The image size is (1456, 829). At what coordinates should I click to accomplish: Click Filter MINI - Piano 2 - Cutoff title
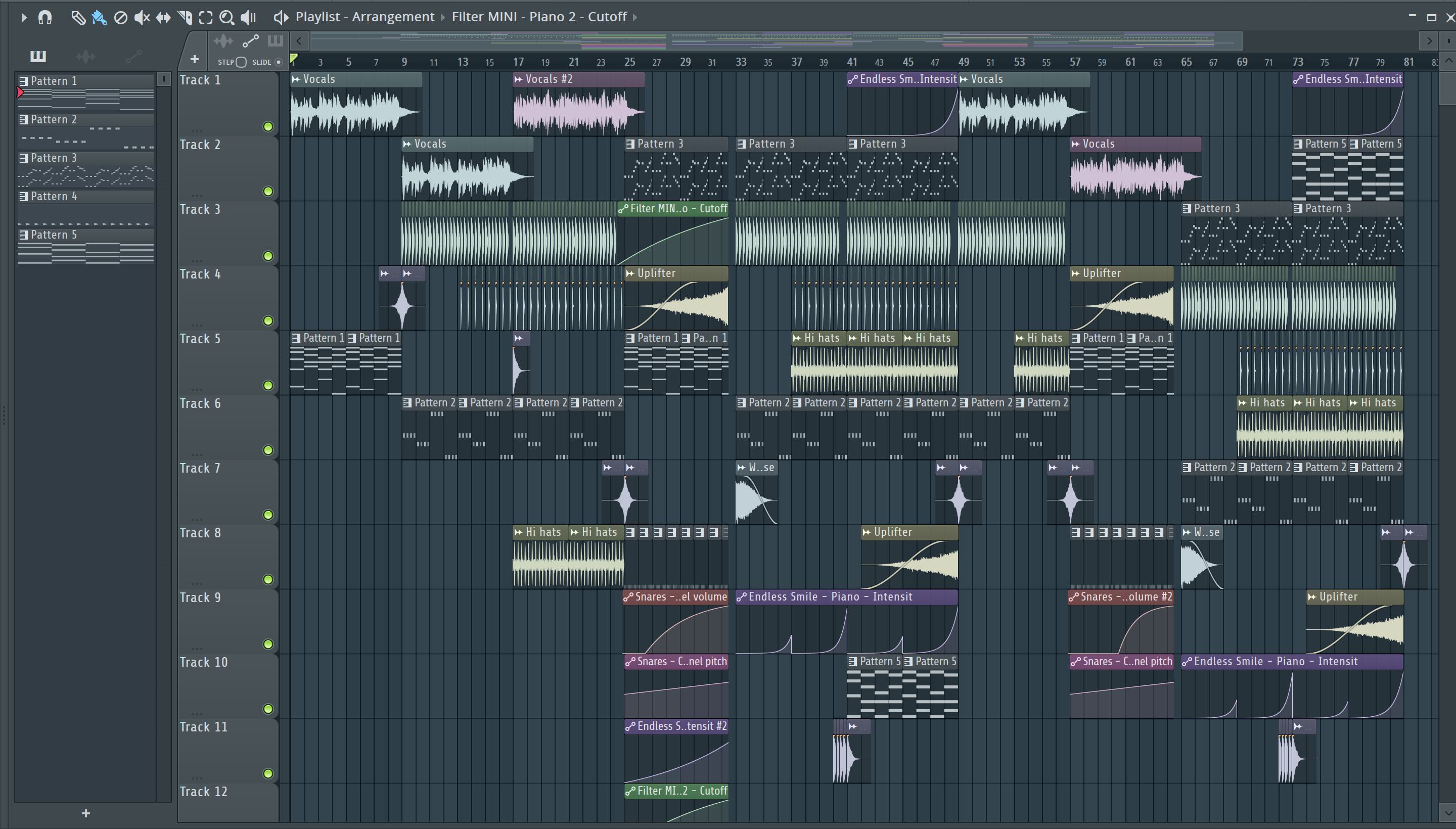[539, 17]
